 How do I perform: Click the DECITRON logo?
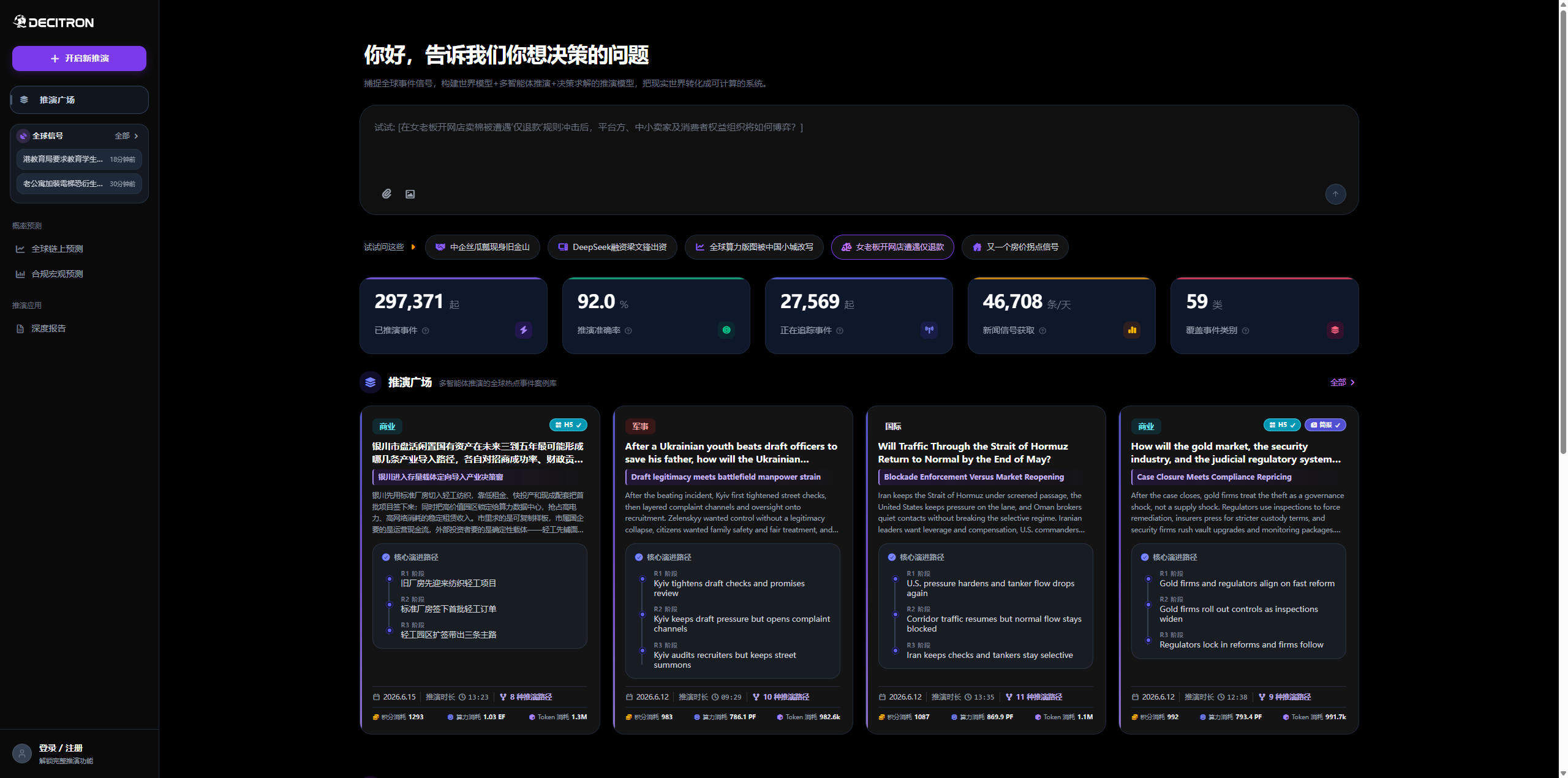(54, 22)
